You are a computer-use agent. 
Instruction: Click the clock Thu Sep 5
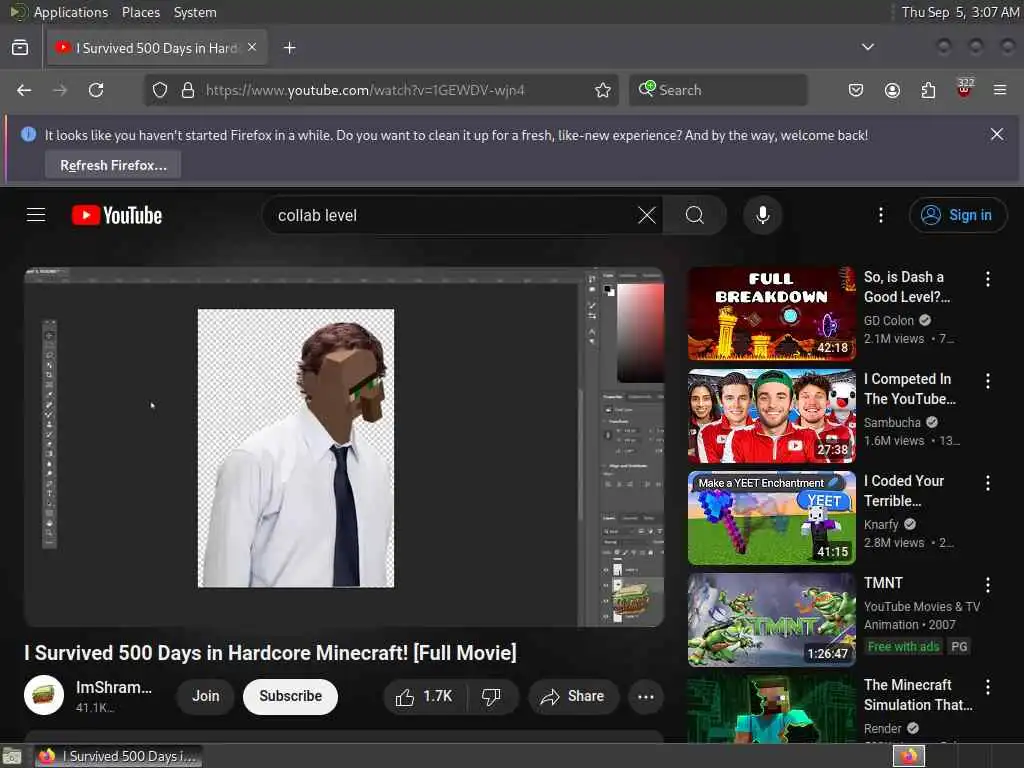tap(959, 12)
